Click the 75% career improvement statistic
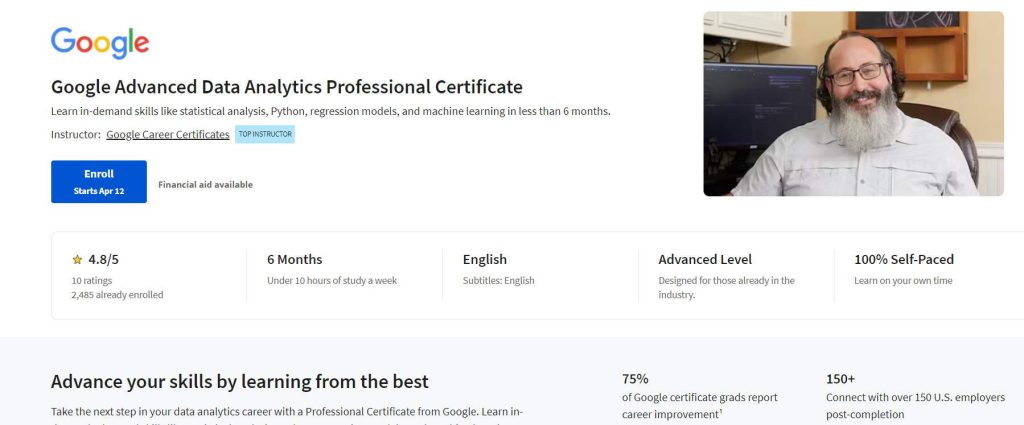 pyautogui.click(x=635, y=379)
